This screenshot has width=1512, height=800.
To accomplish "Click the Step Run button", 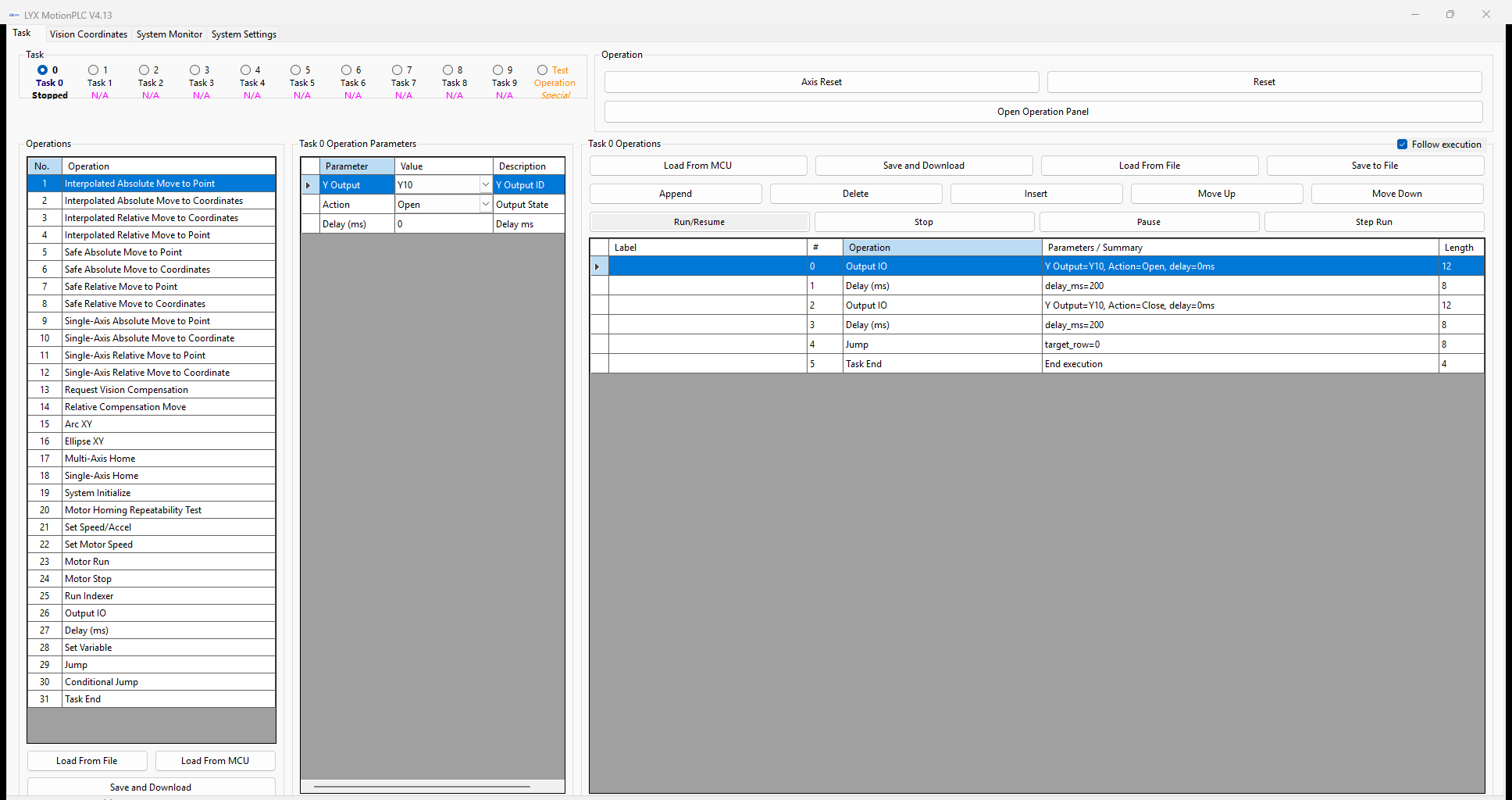I will (1374, 222).
